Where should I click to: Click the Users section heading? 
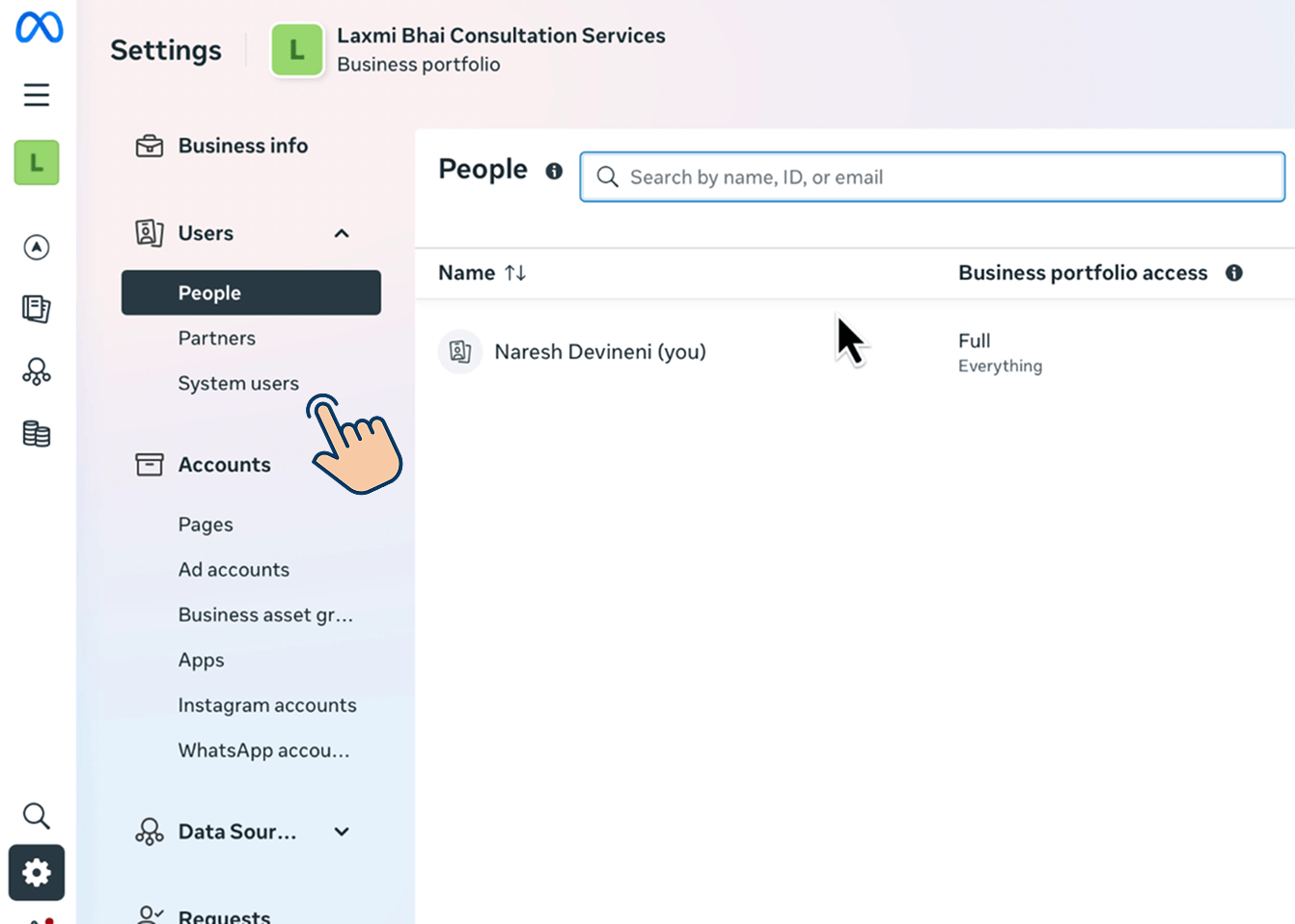click(206, 233)
